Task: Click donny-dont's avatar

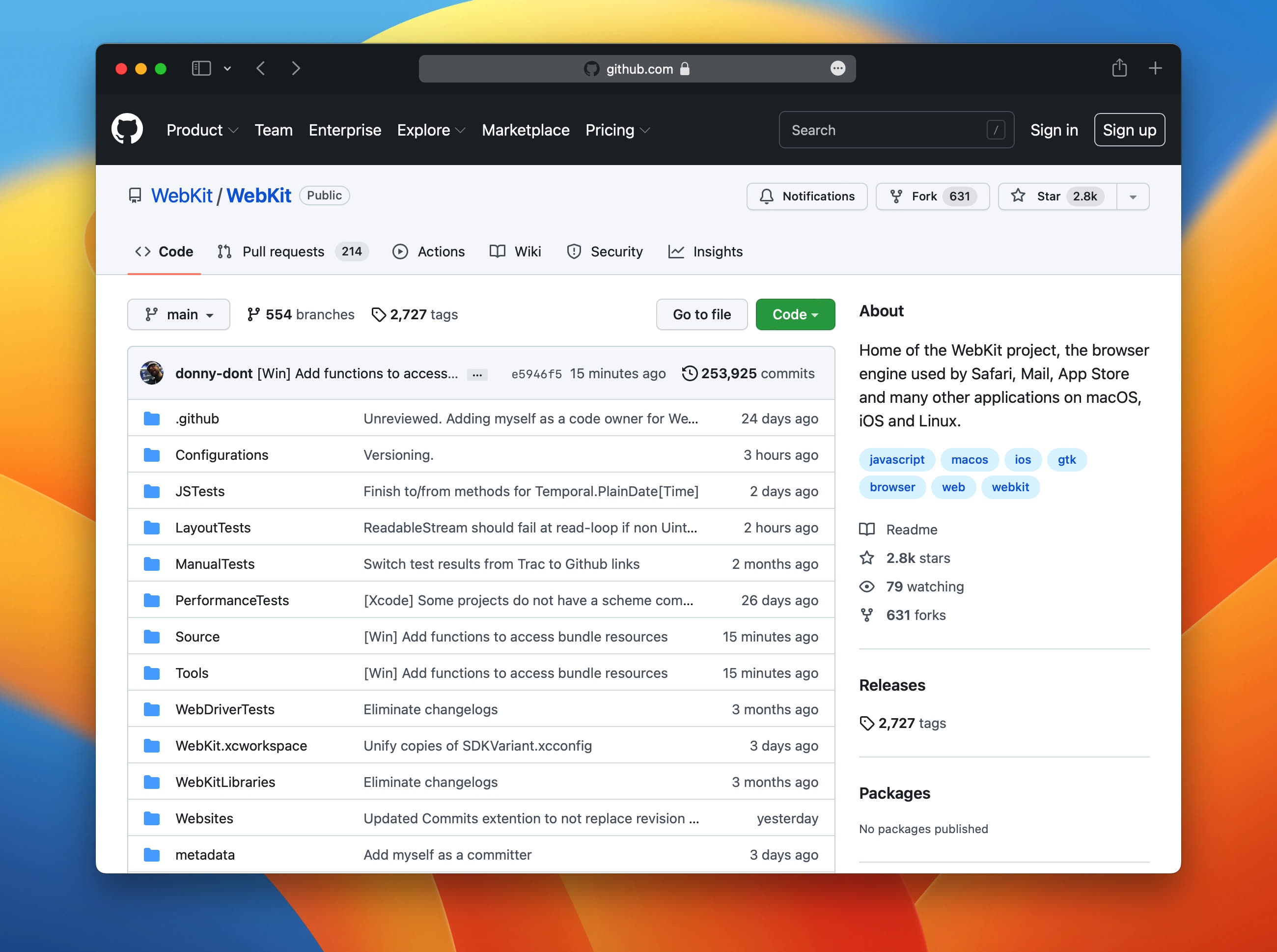Action: (x=152, y=373)
